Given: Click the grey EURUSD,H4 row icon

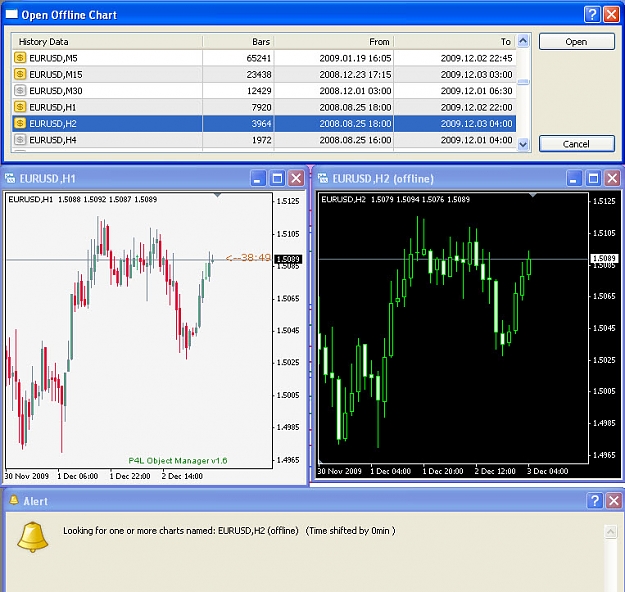Looking at the screenshot, I should click(x=20, y=140).
